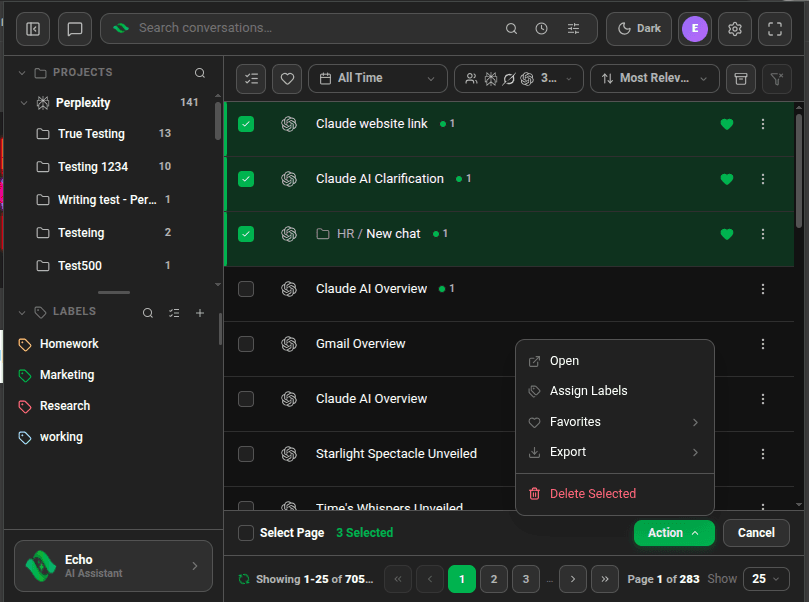This screenshot has height=602, width=809.
Task: Toggle Dark theme mode
Action: pos(639,29)
